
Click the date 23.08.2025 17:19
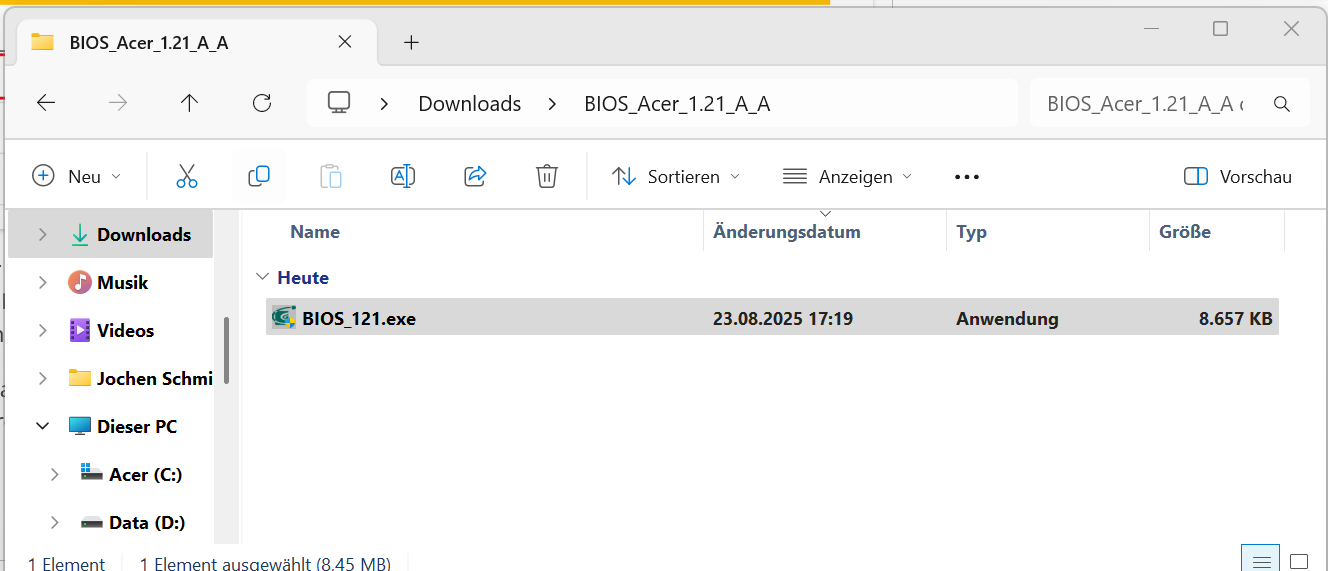[x=783, y=319]
